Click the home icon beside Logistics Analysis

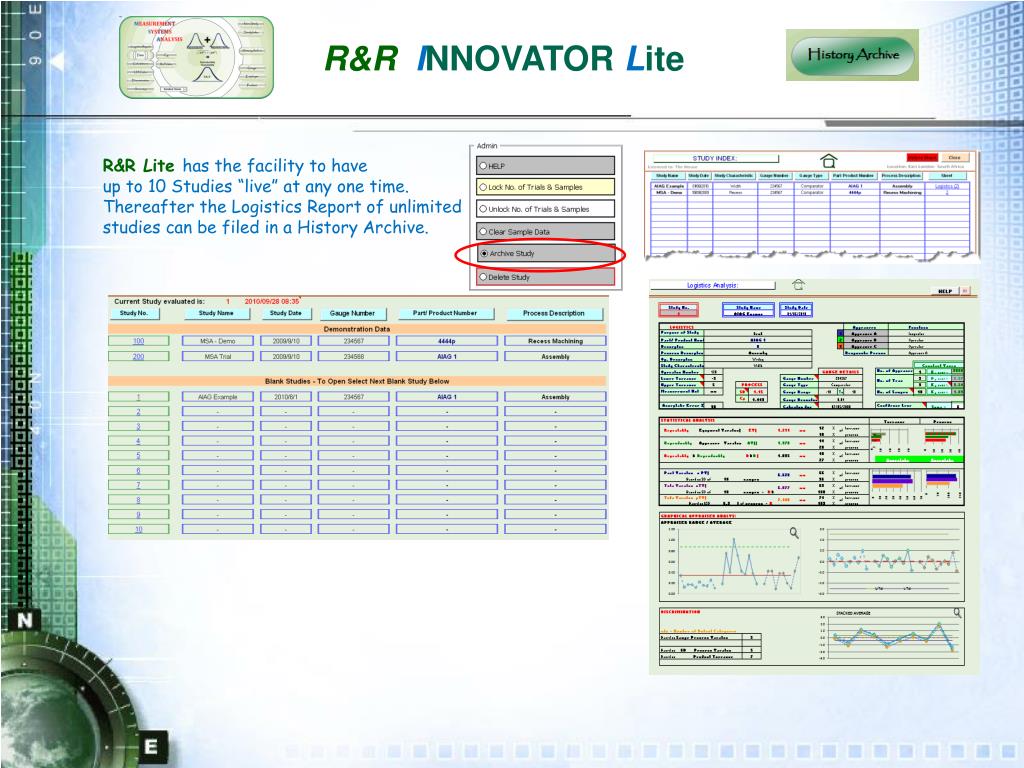(798, 285)
